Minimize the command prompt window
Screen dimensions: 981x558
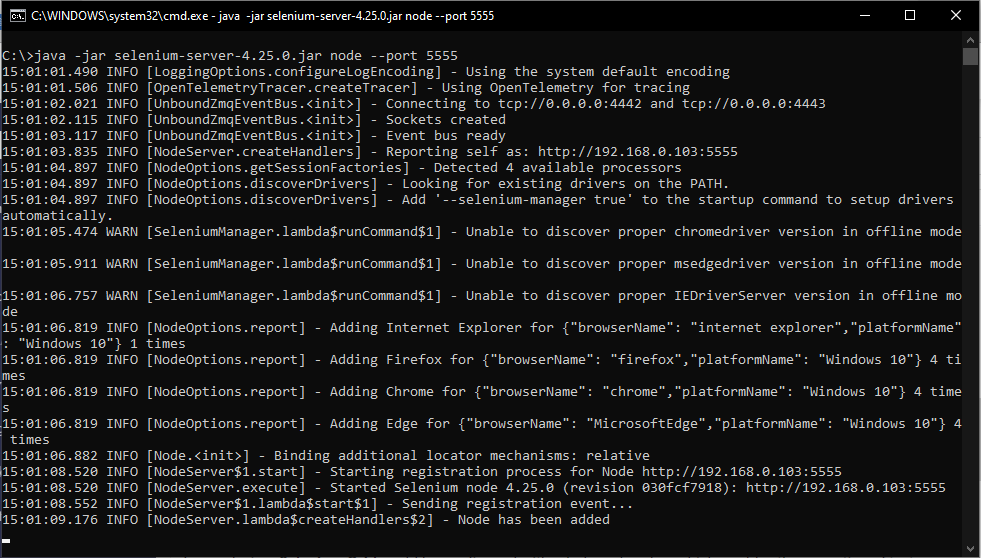tap(863, 16)
